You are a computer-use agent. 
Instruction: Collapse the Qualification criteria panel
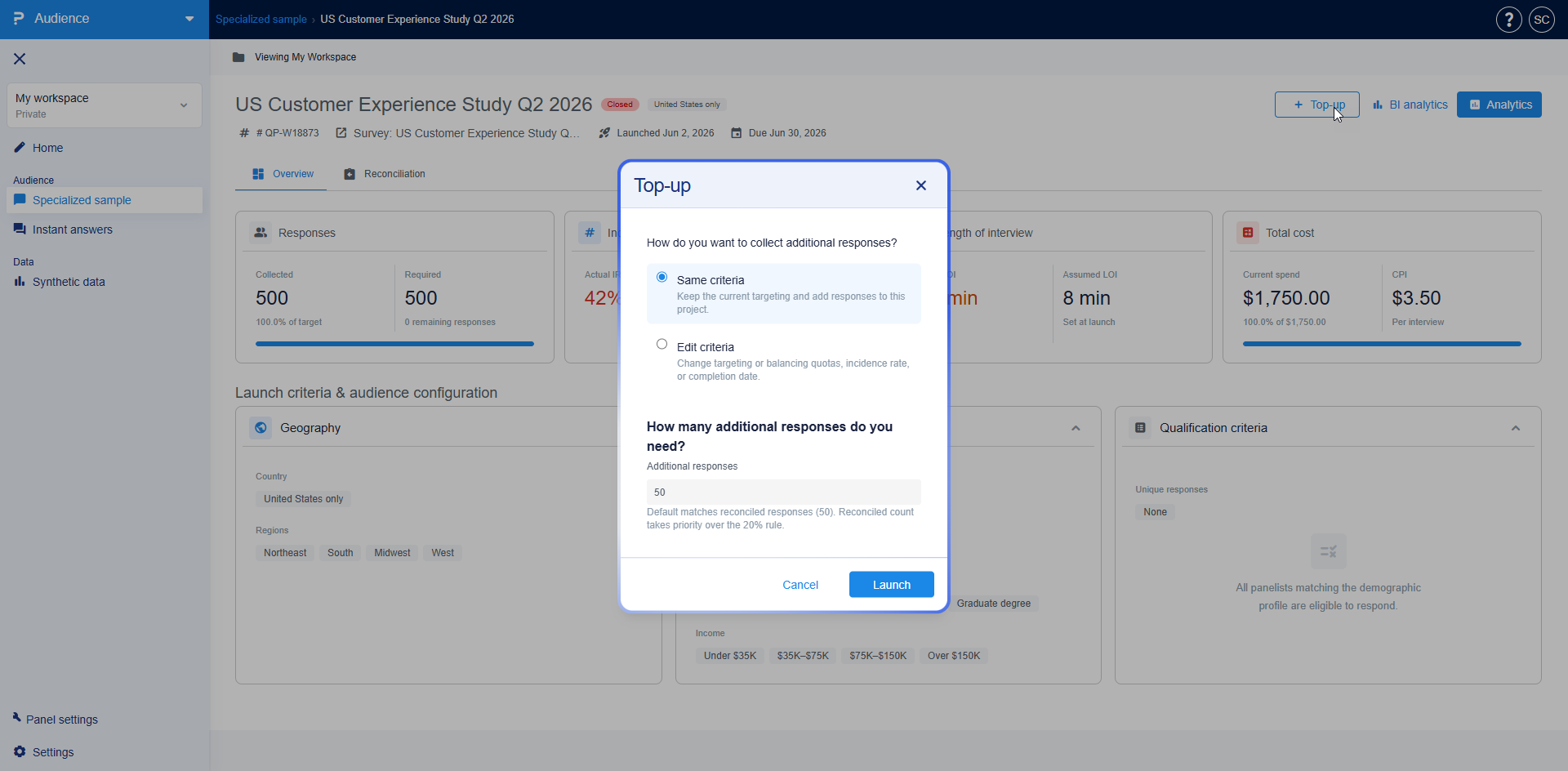[1516, 428]
